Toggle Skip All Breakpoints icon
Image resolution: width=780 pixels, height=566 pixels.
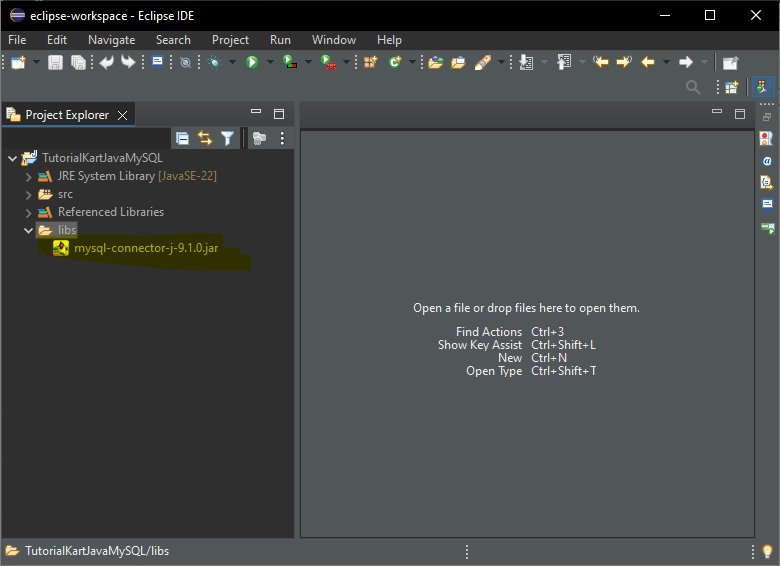click(x=186, y=62)
